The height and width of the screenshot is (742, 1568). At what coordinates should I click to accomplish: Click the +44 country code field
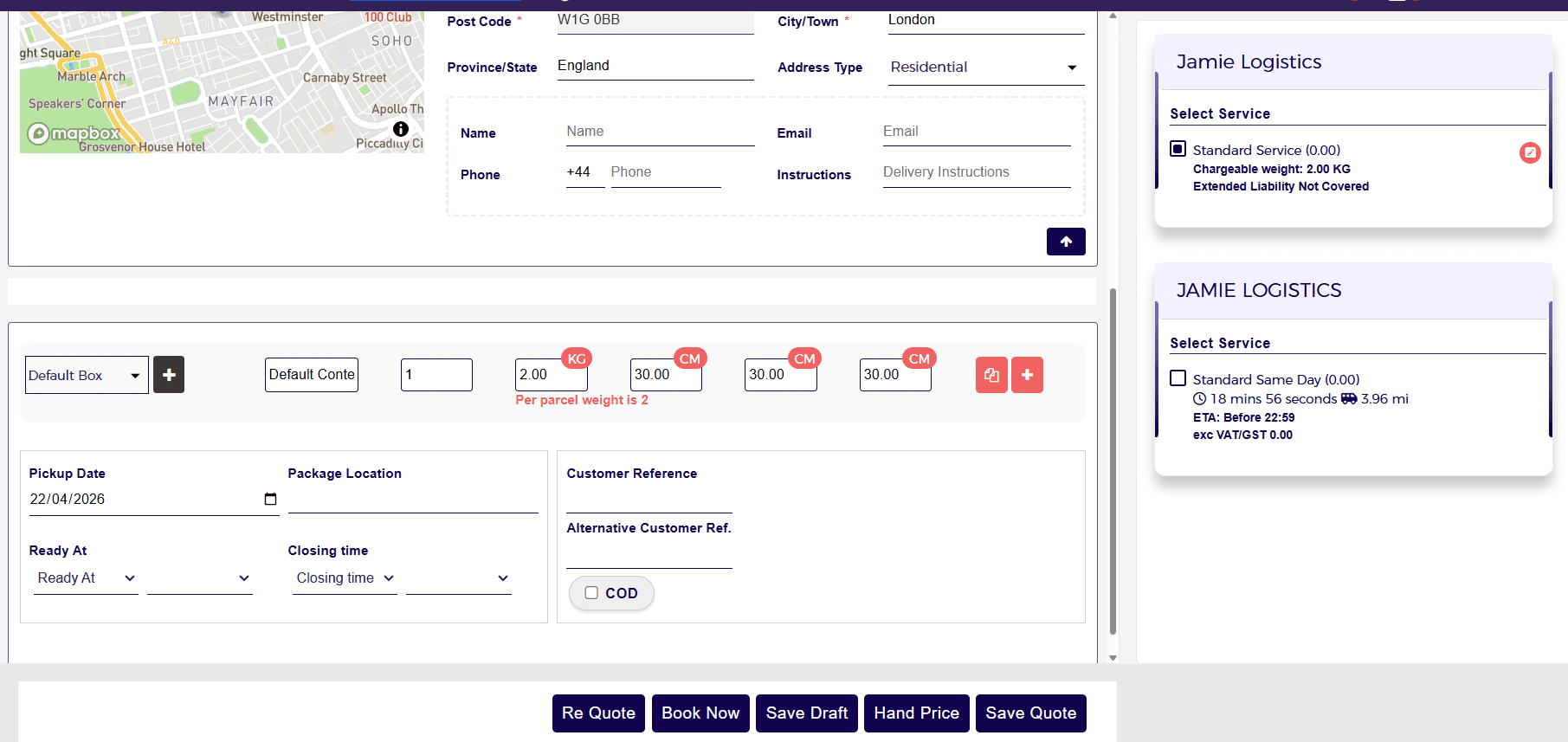coord(585,172)
